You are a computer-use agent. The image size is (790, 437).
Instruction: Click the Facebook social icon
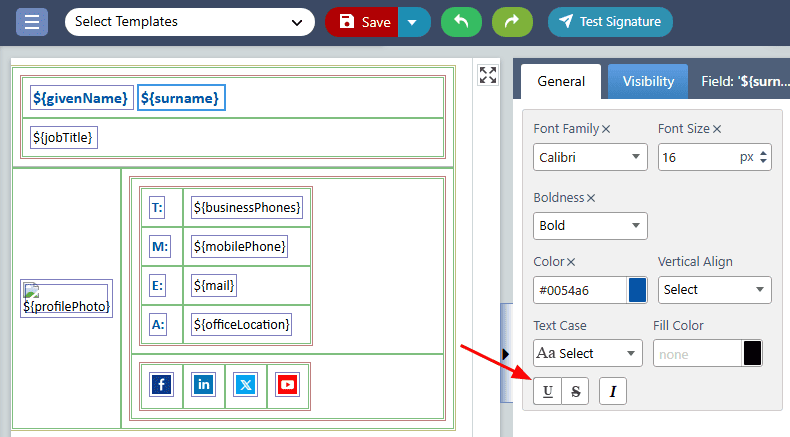[x=161, y=384]
